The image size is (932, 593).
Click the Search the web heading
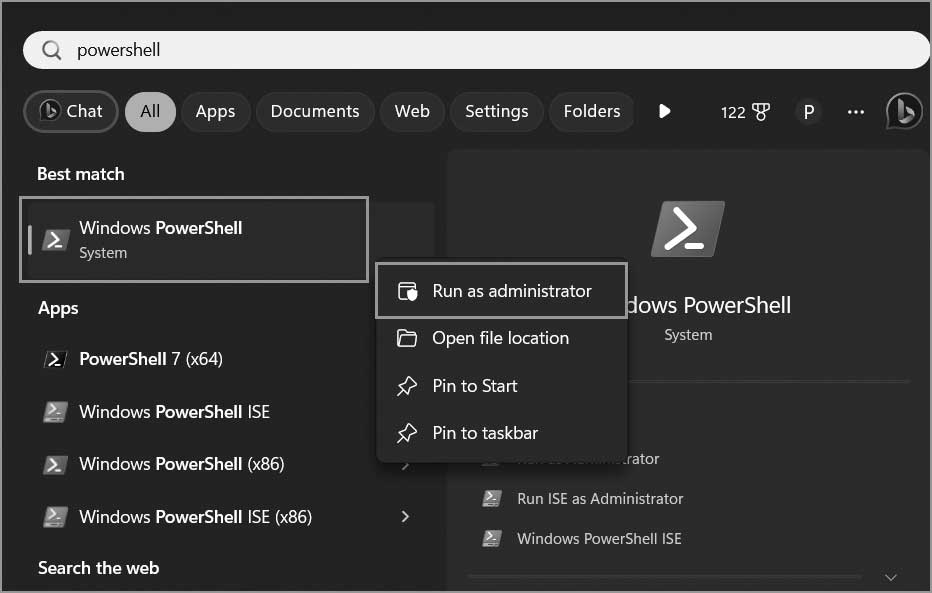(x=99, y=568)
